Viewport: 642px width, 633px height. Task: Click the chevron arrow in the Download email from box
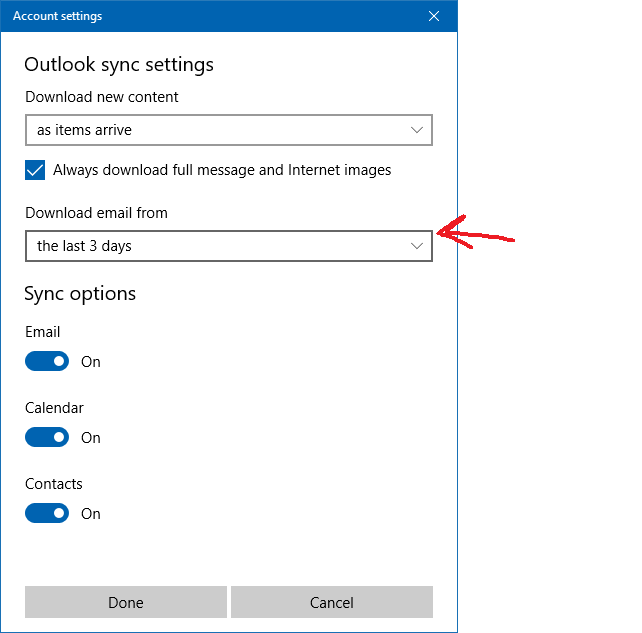tap(417, 246)
